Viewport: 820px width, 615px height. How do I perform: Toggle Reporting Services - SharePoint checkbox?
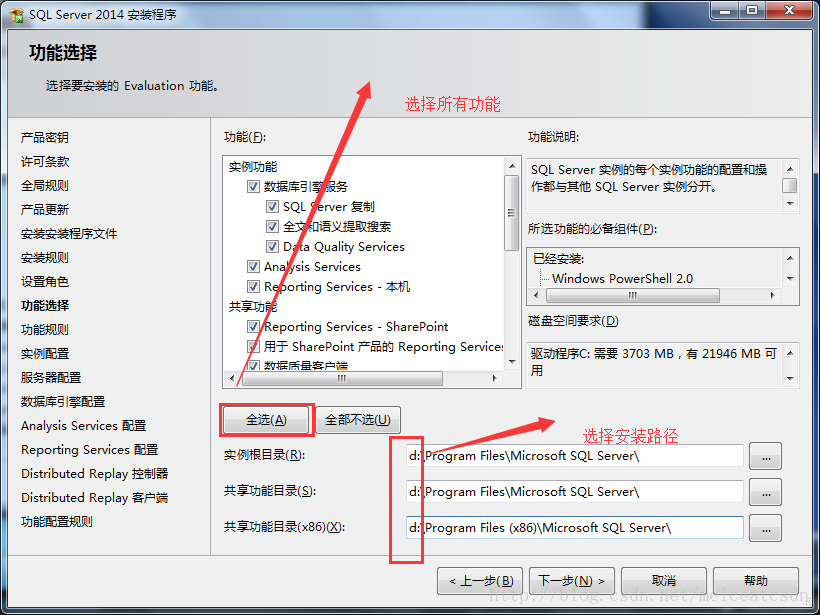click(x=253, y=327)
